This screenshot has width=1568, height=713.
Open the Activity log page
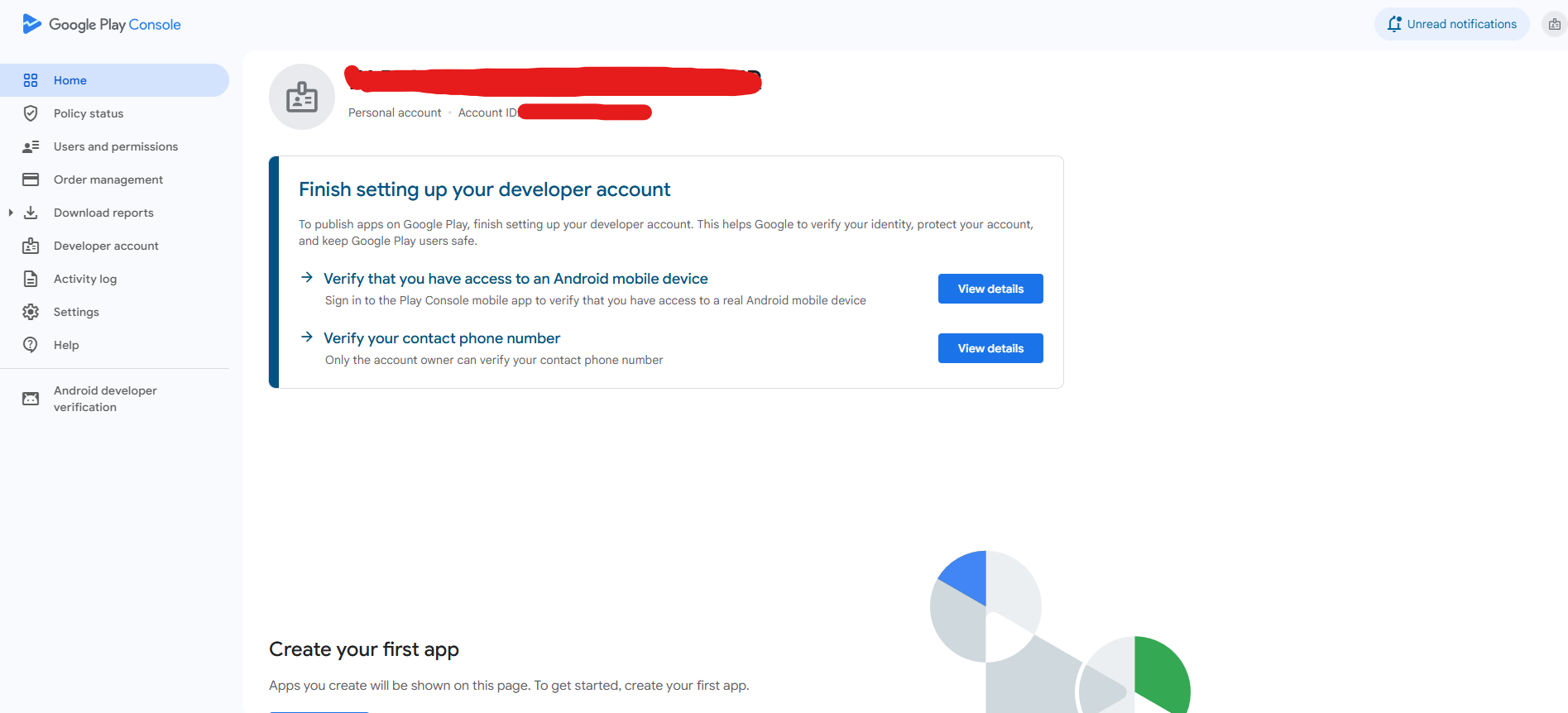click(x=114, y=279)
